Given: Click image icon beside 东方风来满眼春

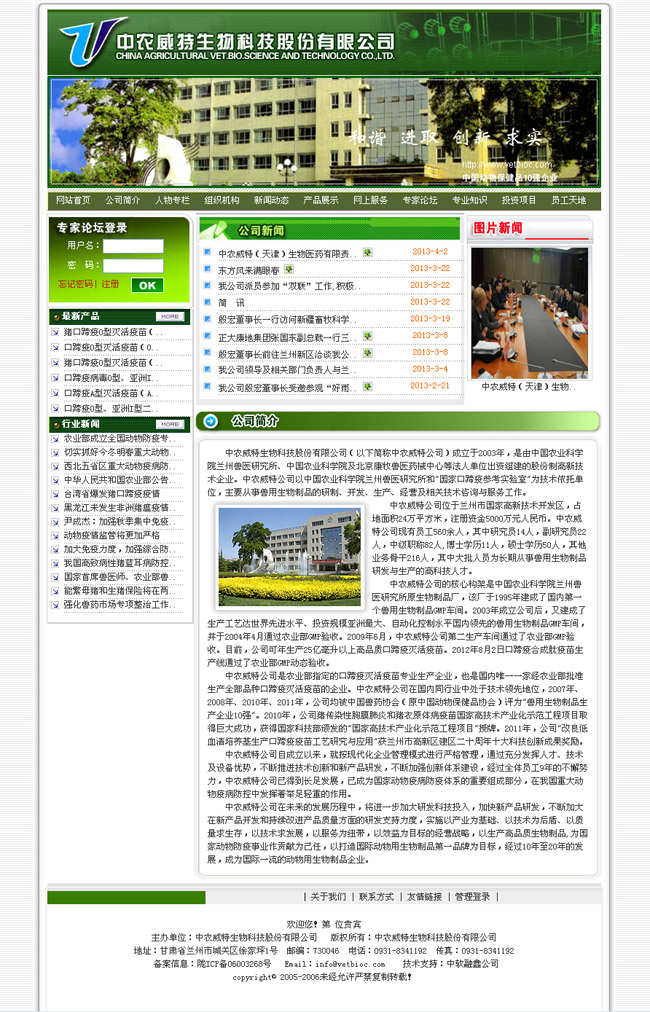Looking at the screenshot, I should [x=289, y=269].
